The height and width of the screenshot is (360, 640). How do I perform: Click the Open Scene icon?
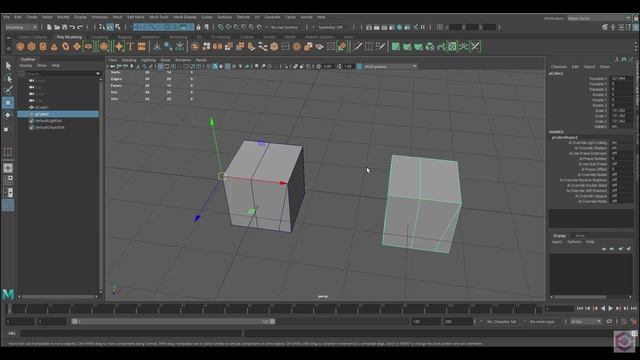coord(57,27)
